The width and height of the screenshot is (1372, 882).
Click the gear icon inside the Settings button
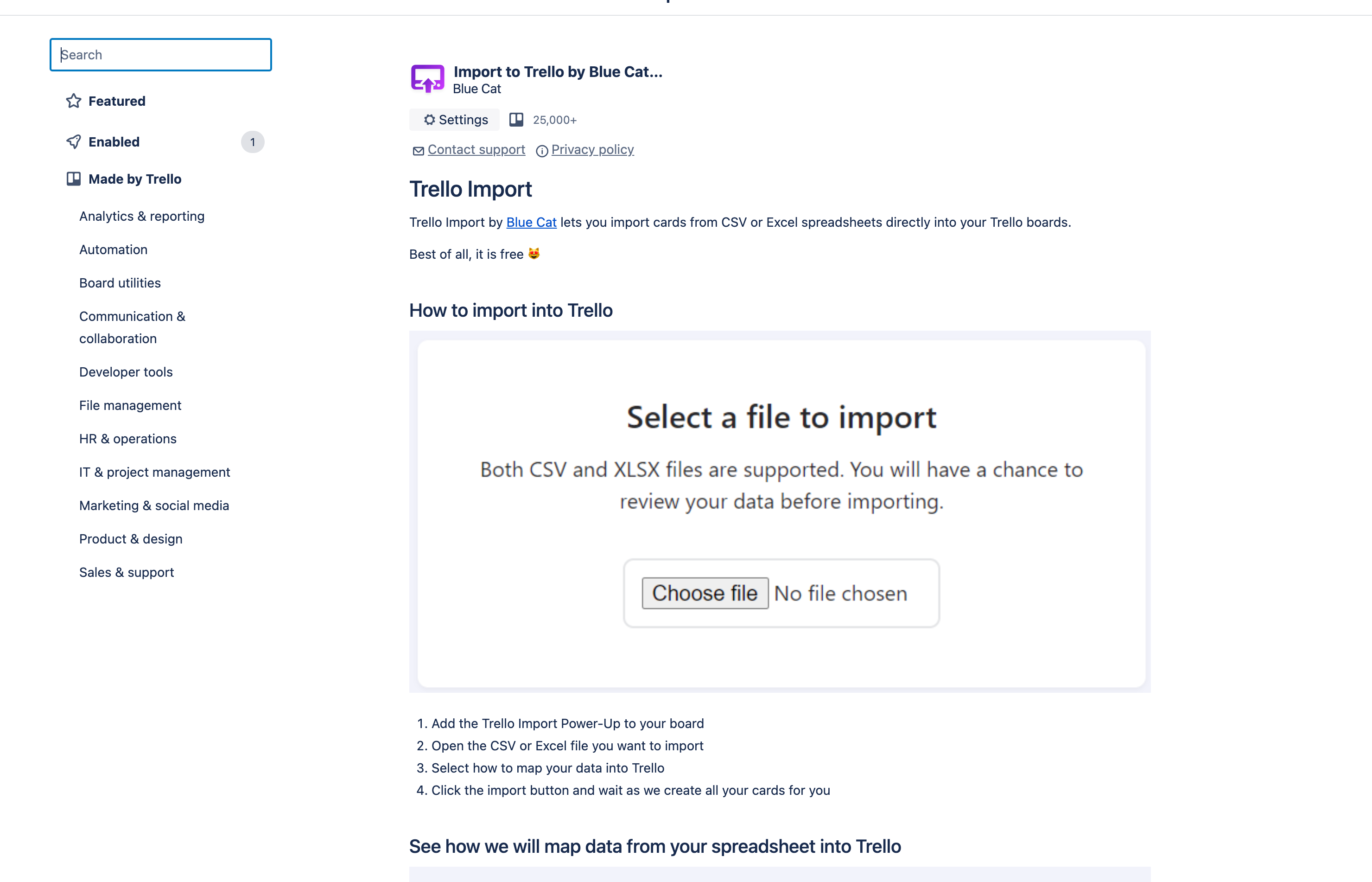coord(430,120)
